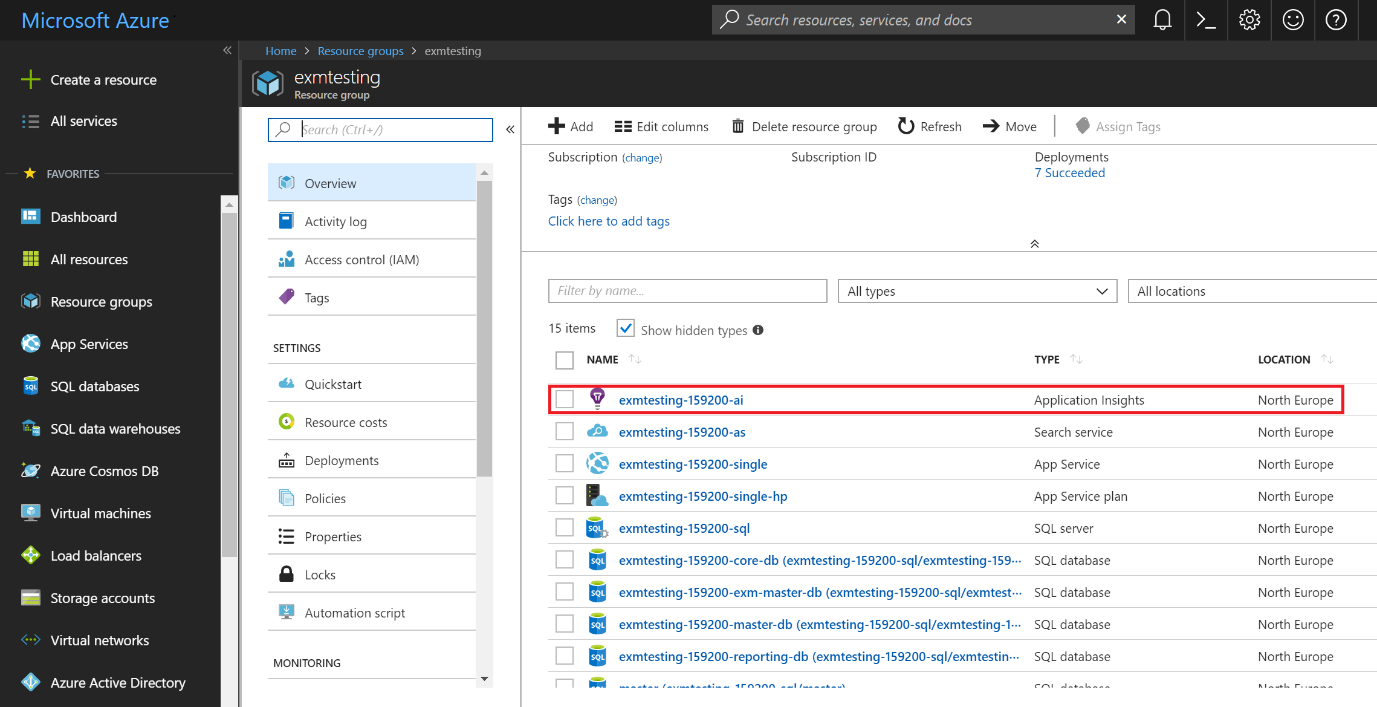Launch the Cloud Shell terminal icon
Screen dimensions: 1377x707
click(1205, 19)
